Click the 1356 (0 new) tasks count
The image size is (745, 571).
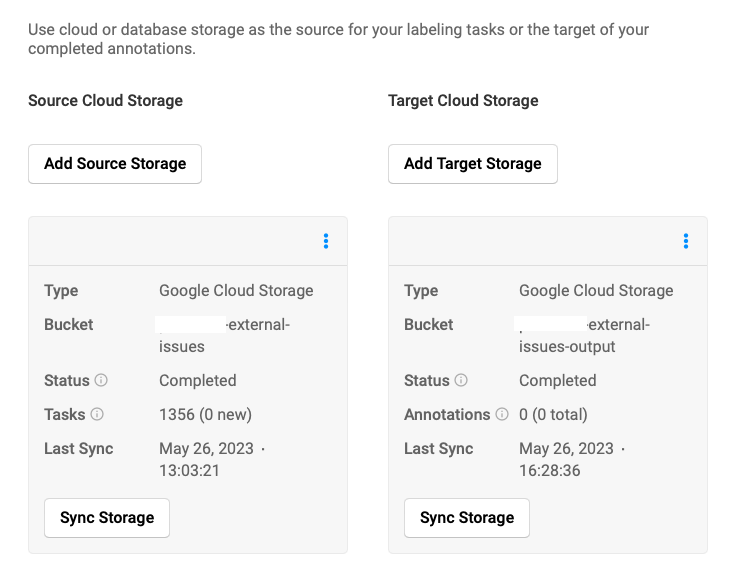click(205, 415)
